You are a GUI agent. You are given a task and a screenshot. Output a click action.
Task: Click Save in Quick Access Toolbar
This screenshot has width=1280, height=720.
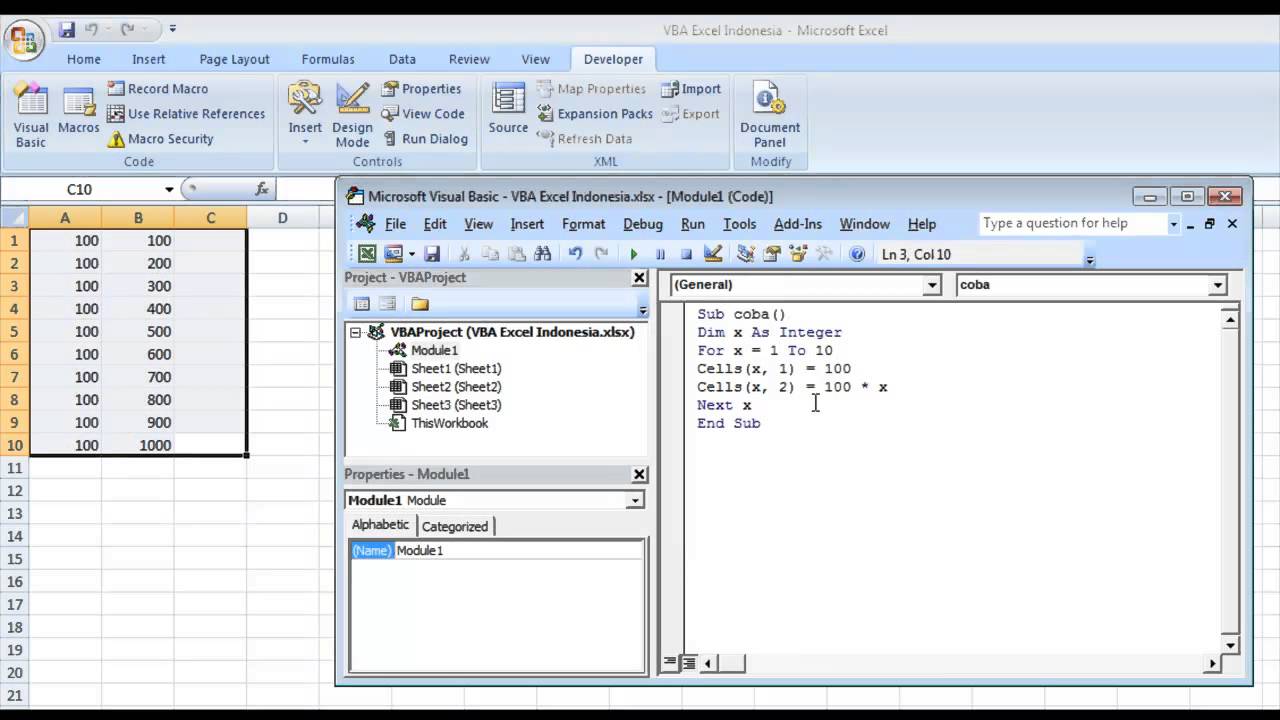67,30
